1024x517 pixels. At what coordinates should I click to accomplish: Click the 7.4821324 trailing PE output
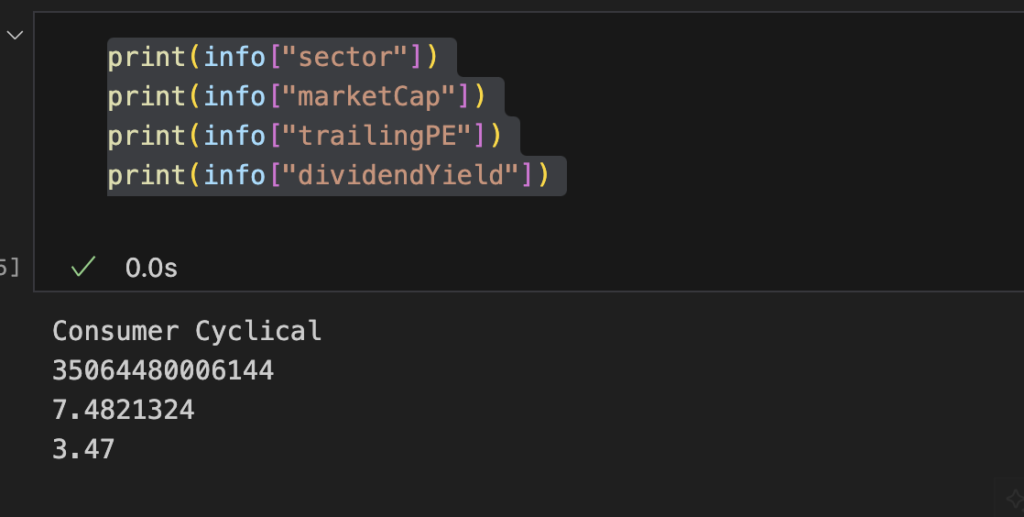coord(123,410)
